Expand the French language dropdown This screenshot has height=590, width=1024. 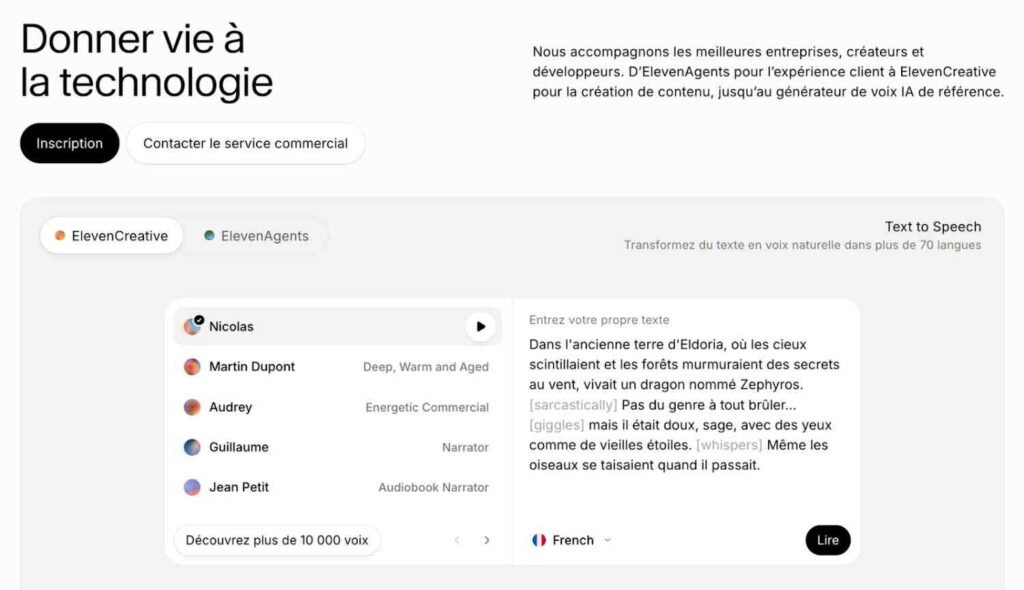(607, 540)
